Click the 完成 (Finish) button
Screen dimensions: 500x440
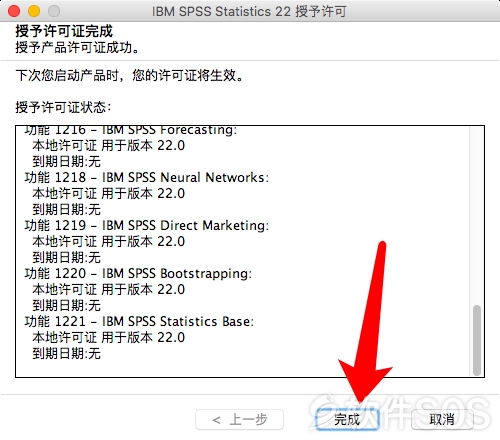[347, 419]
